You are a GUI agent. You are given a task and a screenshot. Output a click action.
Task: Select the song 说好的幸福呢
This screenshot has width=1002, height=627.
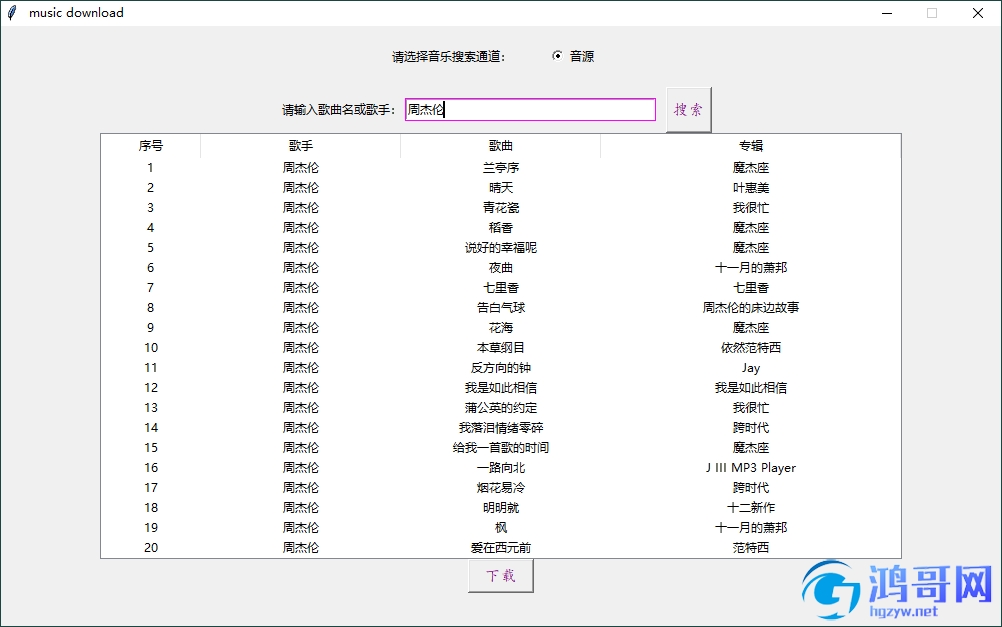click(x=500, y=247)
